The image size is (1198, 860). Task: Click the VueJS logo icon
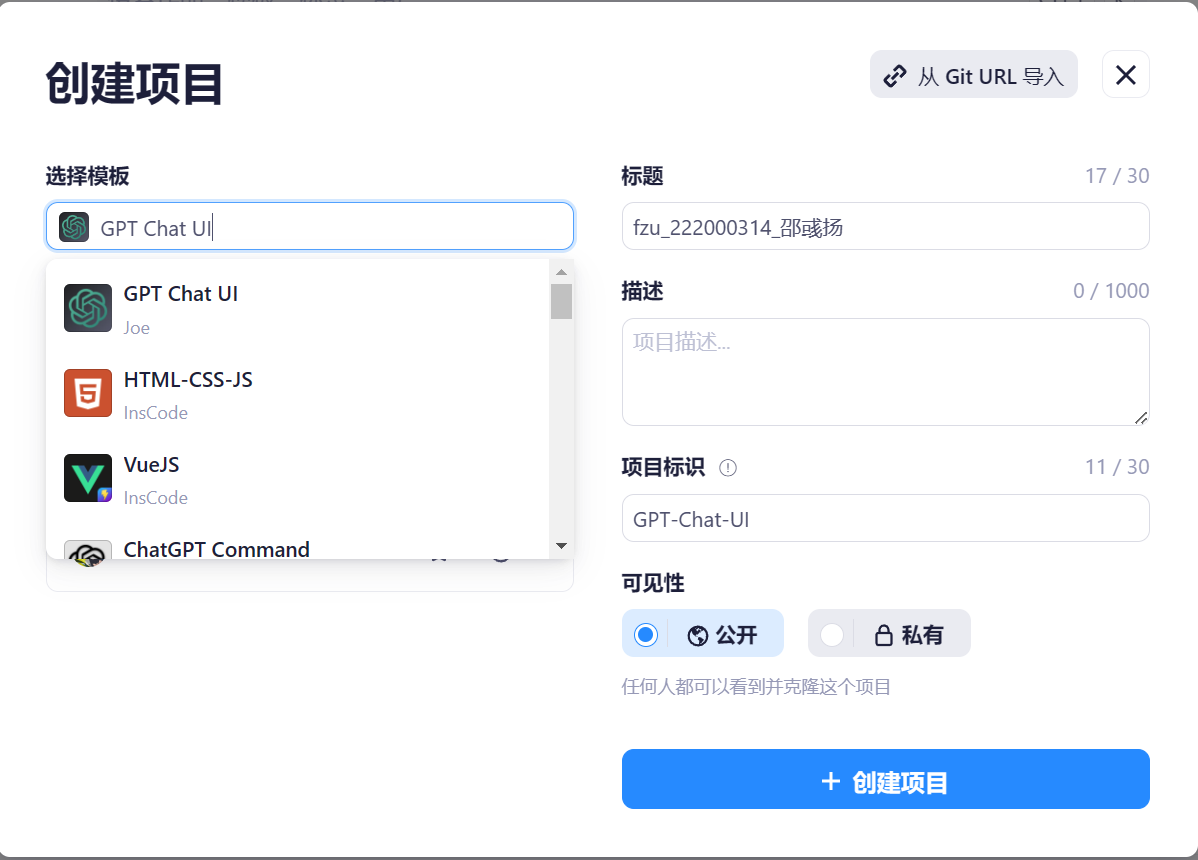88,478
